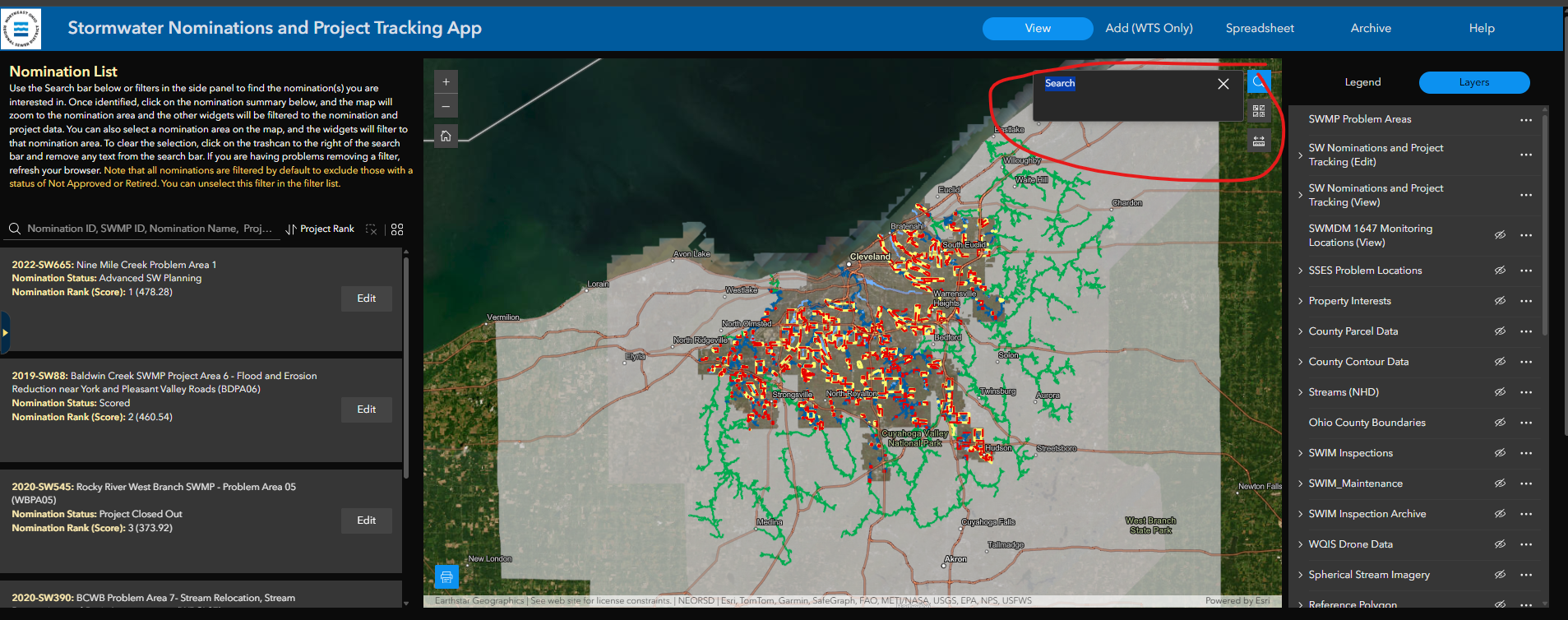
Task: Open options menu for SWMP Problem Areas
Action: (1526, 120)
